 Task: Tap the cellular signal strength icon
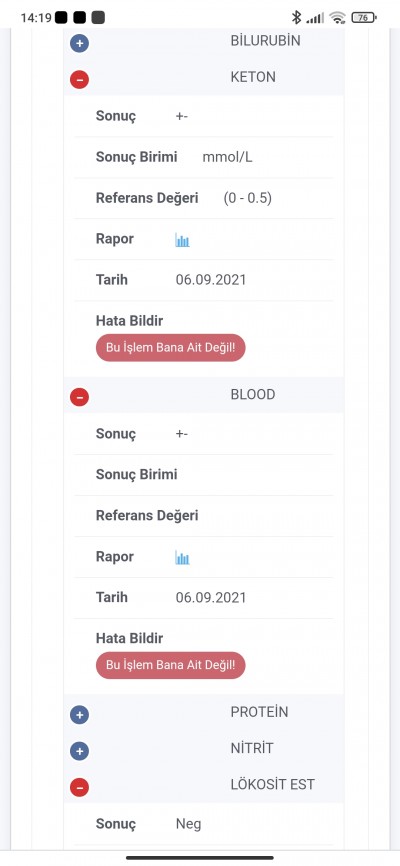(315, 18)
